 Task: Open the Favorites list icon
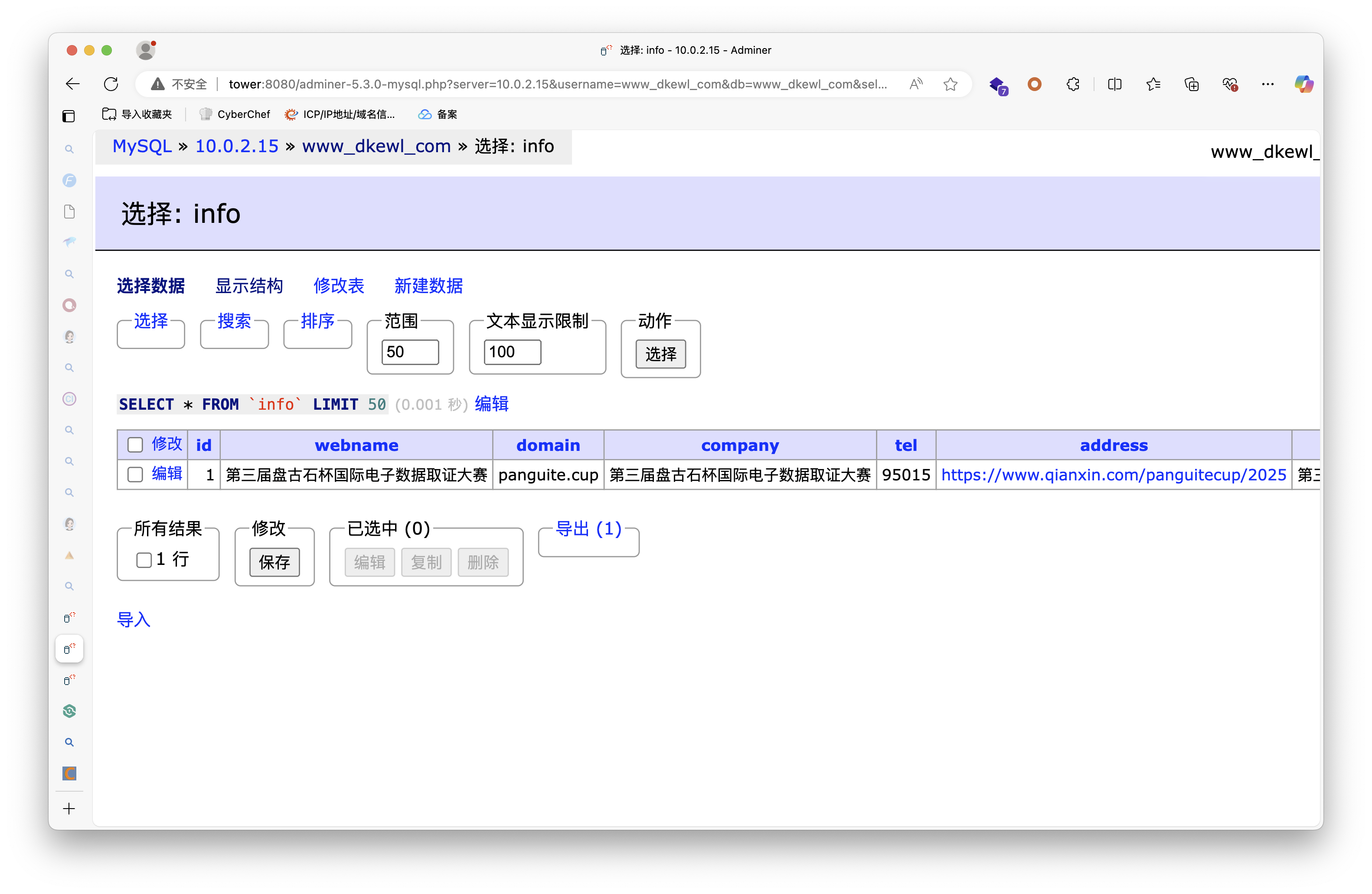pos(1153,84)
